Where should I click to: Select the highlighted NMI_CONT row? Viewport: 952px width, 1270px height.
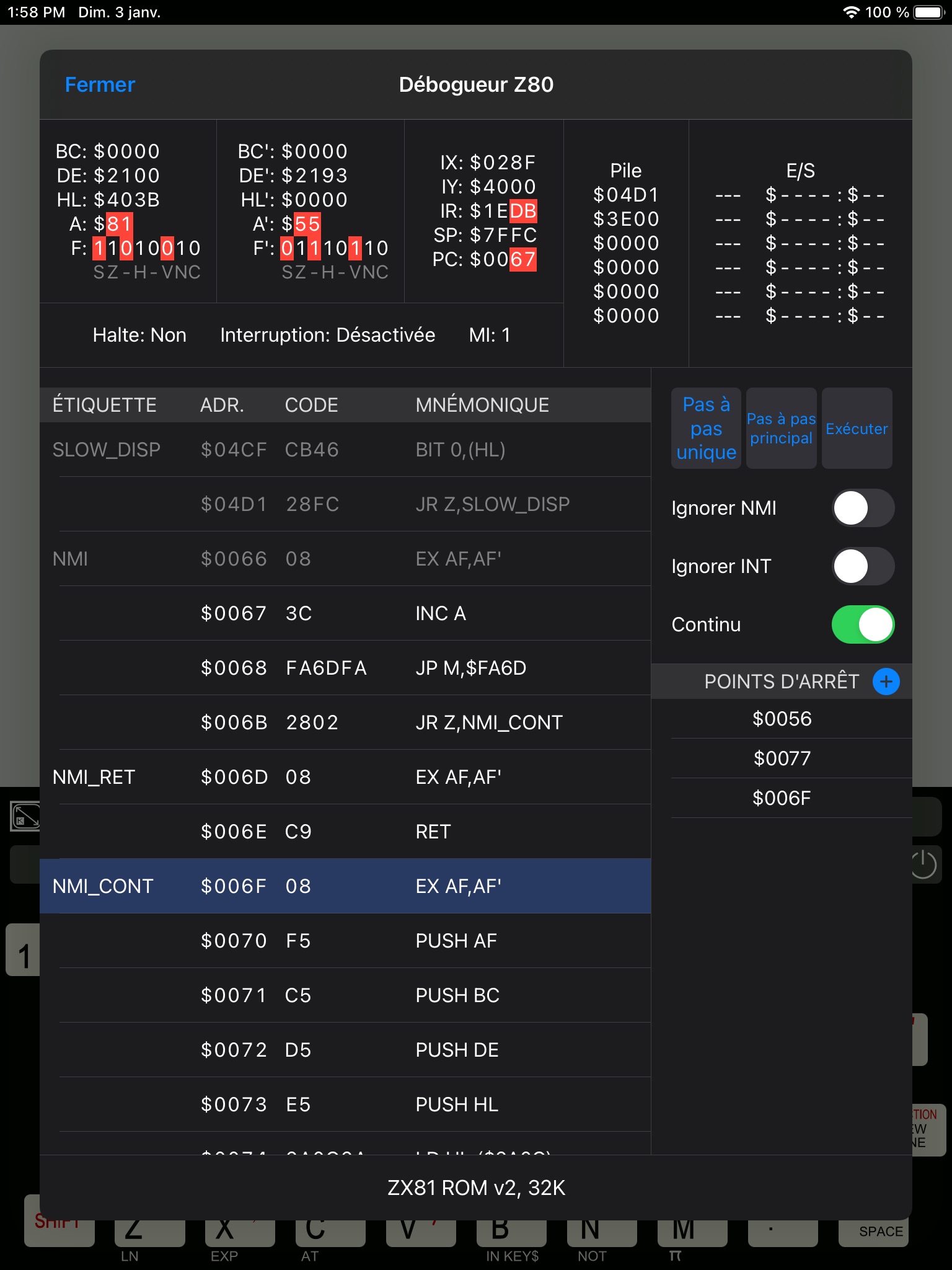click(345, 886)
